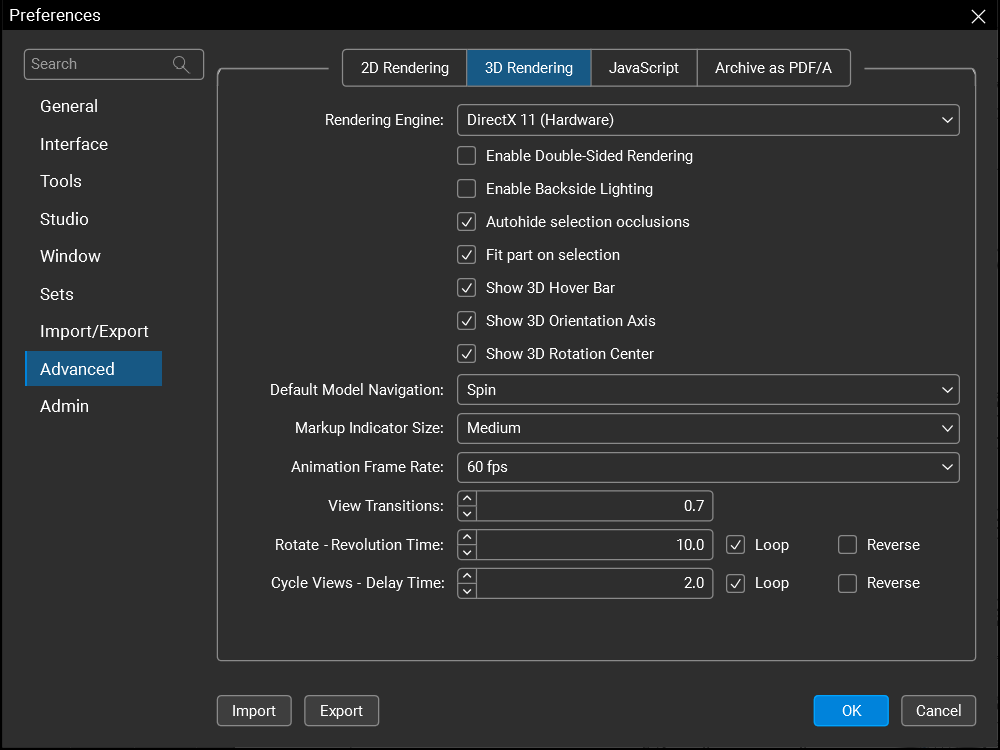Increment Rotate Revolution Time up arrow
The width and height of the screenshot is (1000, 750).
tap(467, 537)
